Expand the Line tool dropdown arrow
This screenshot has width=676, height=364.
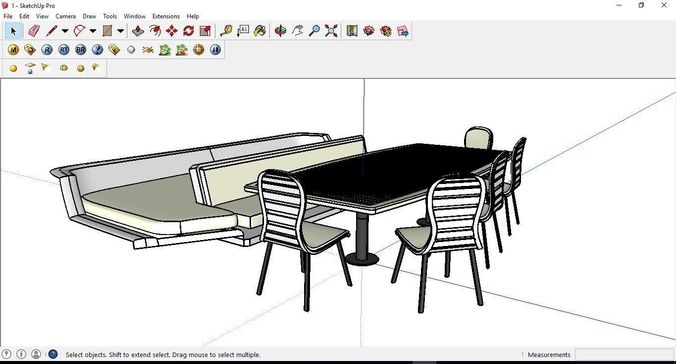point(65,31)
